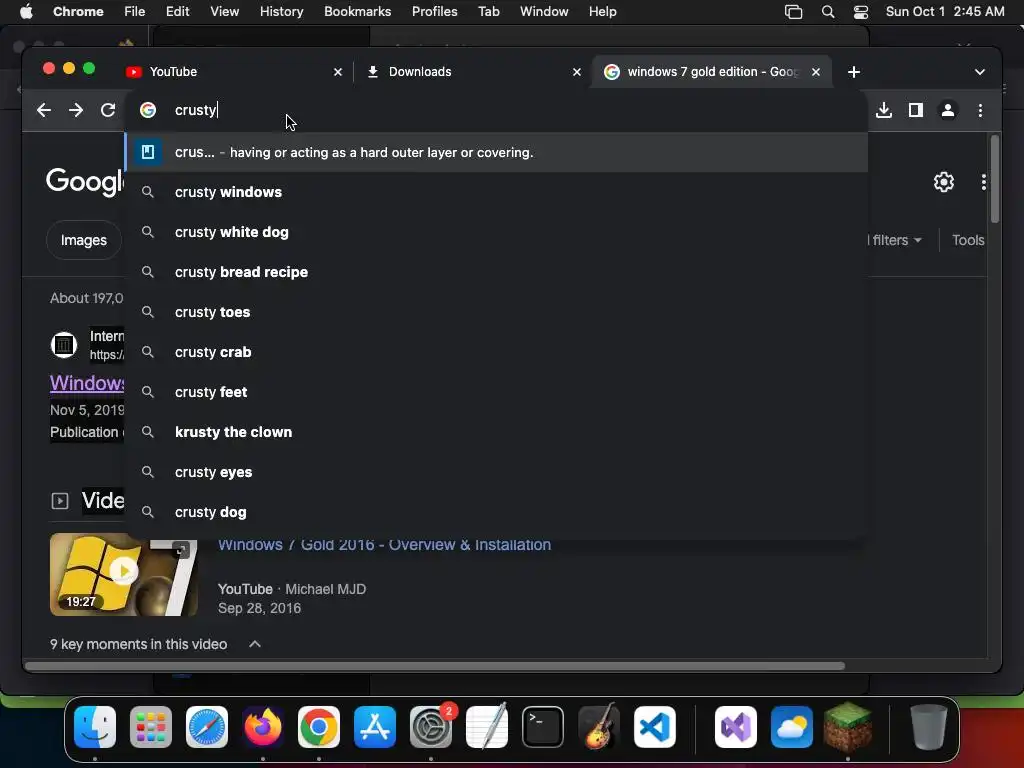Choose suggestion krusty the clown
The height and width of the screenshot is (768, 1024).
(x=496, y=432)
